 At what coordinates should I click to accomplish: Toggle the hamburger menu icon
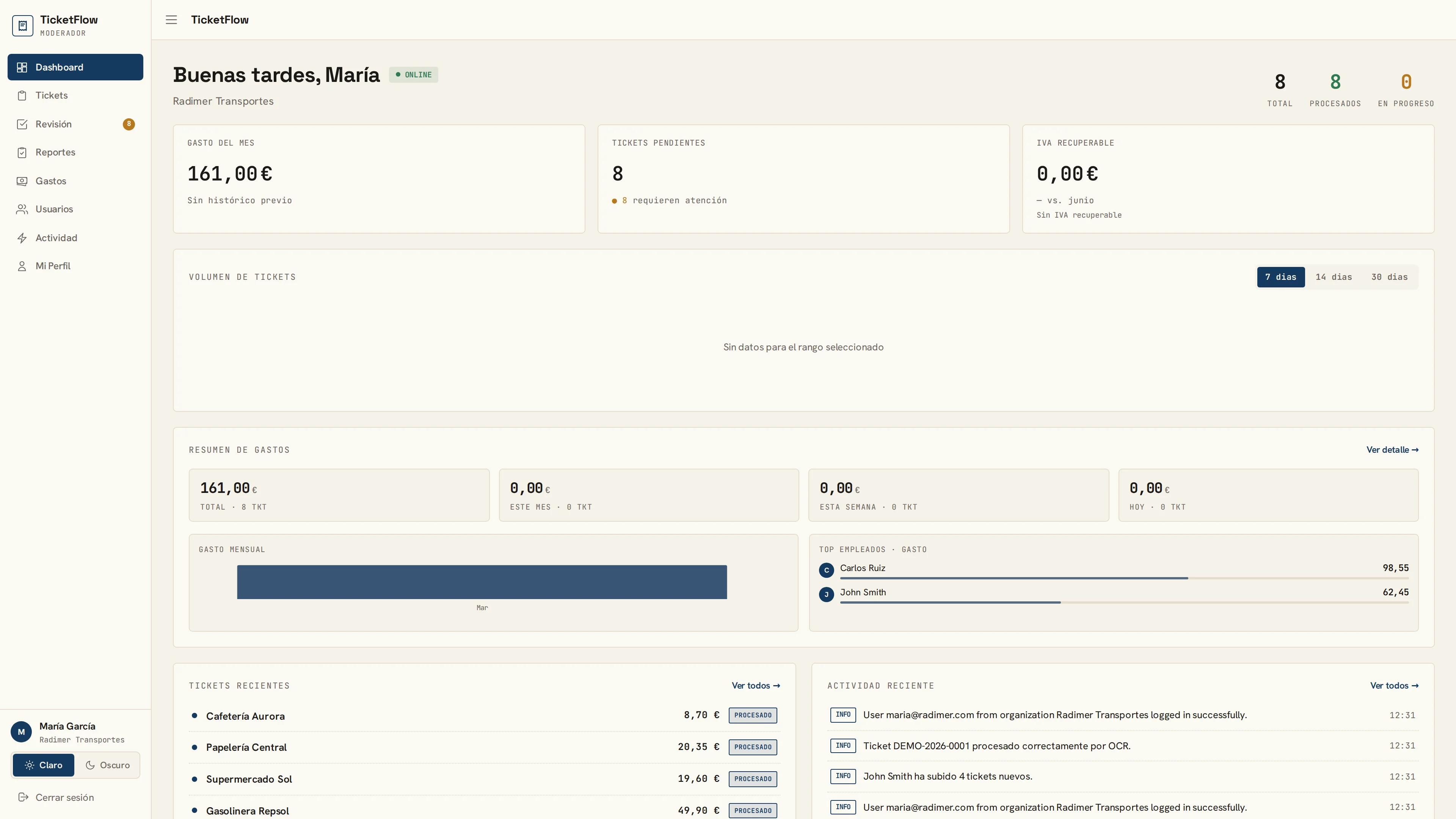171,20
